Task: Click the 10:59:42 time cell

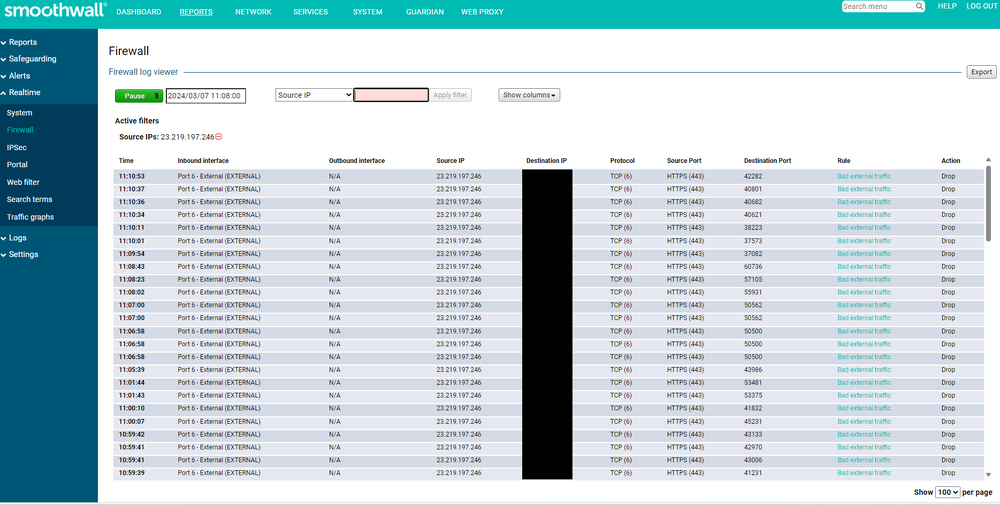Action: (131, 434)
